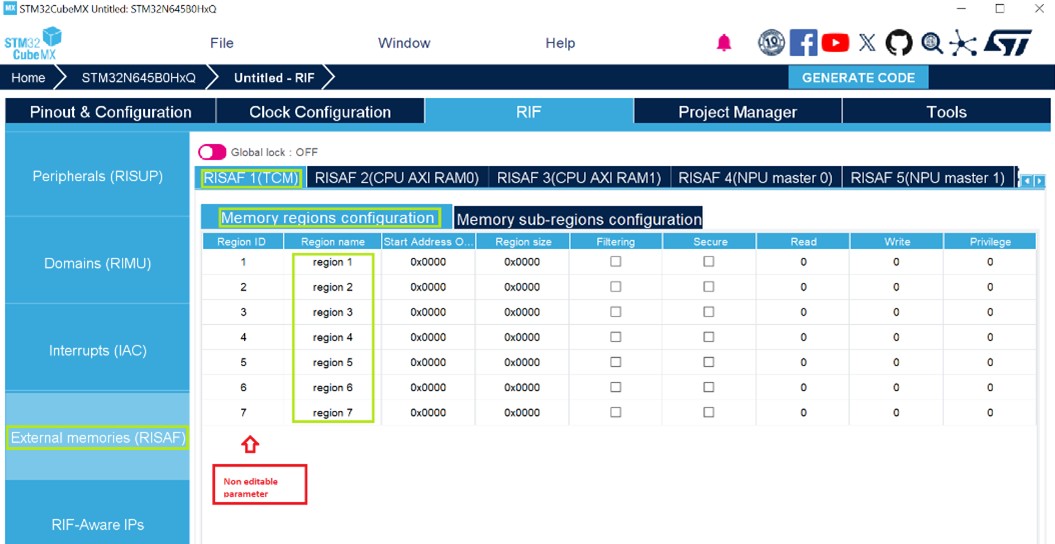Open the File menu
Viewport: 1055px width, 544px height.
[221, 43]
